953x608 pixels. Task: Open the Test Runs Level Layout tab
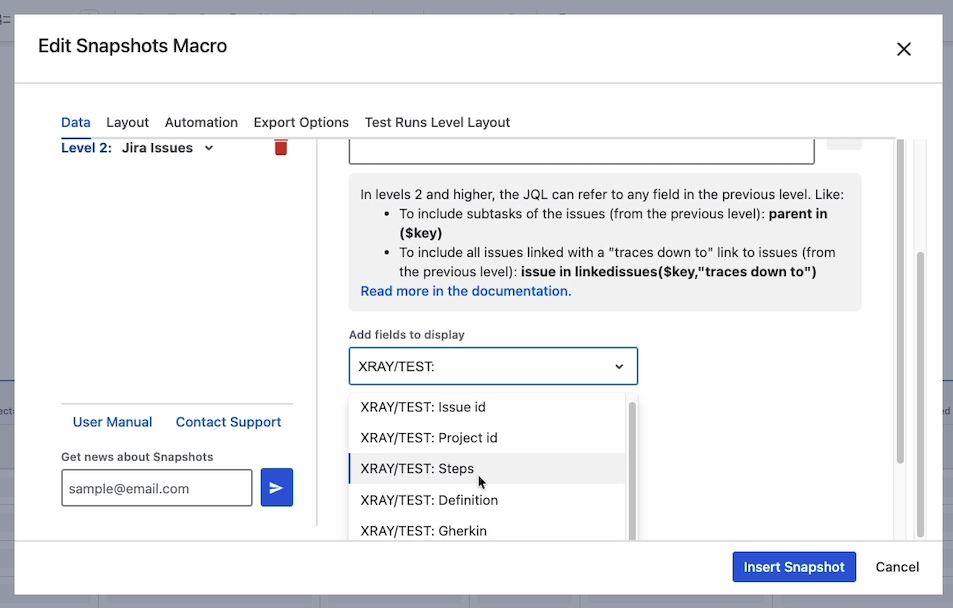437,122
